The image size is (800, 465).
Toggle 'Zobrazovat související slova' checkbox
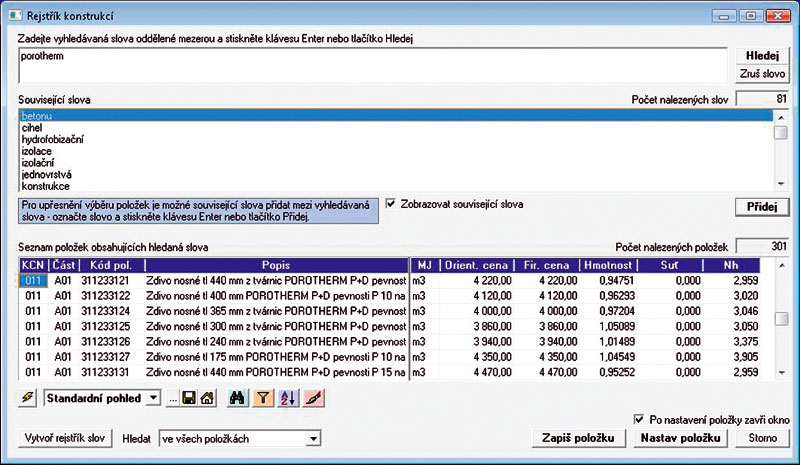tap(390, 204)
